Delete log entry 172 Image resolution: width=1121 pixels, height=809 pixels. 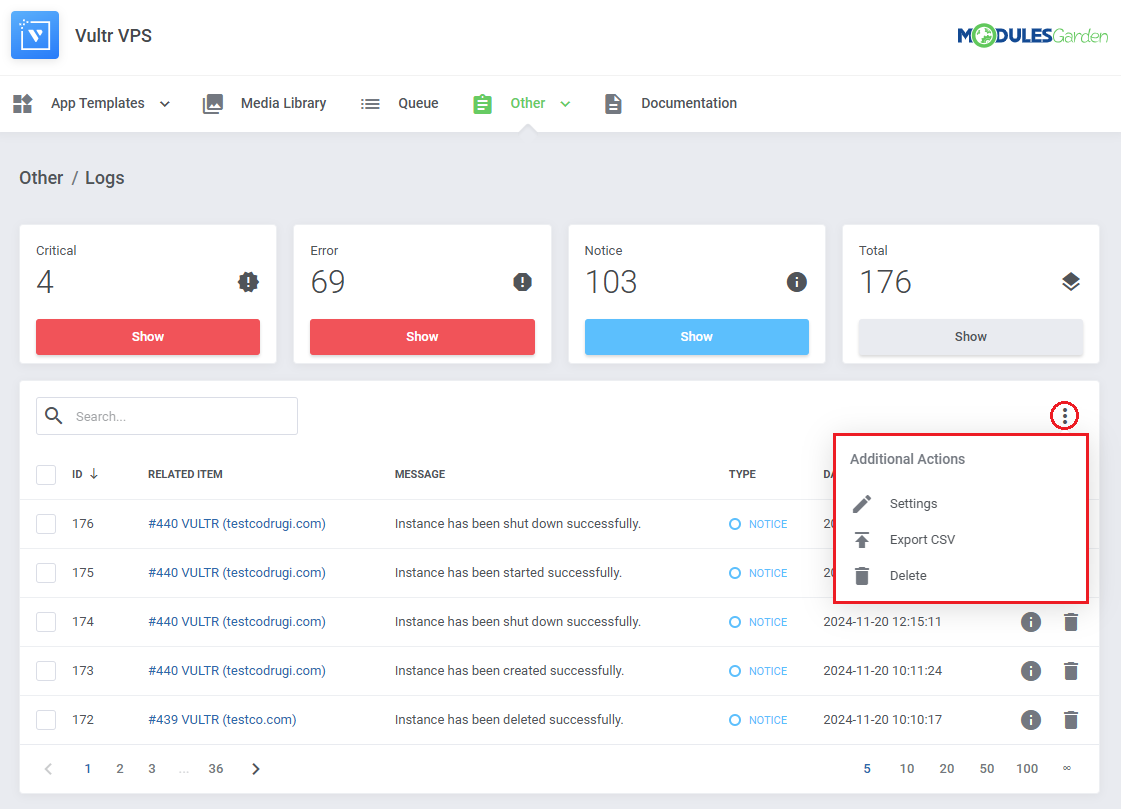[1071, 720]
